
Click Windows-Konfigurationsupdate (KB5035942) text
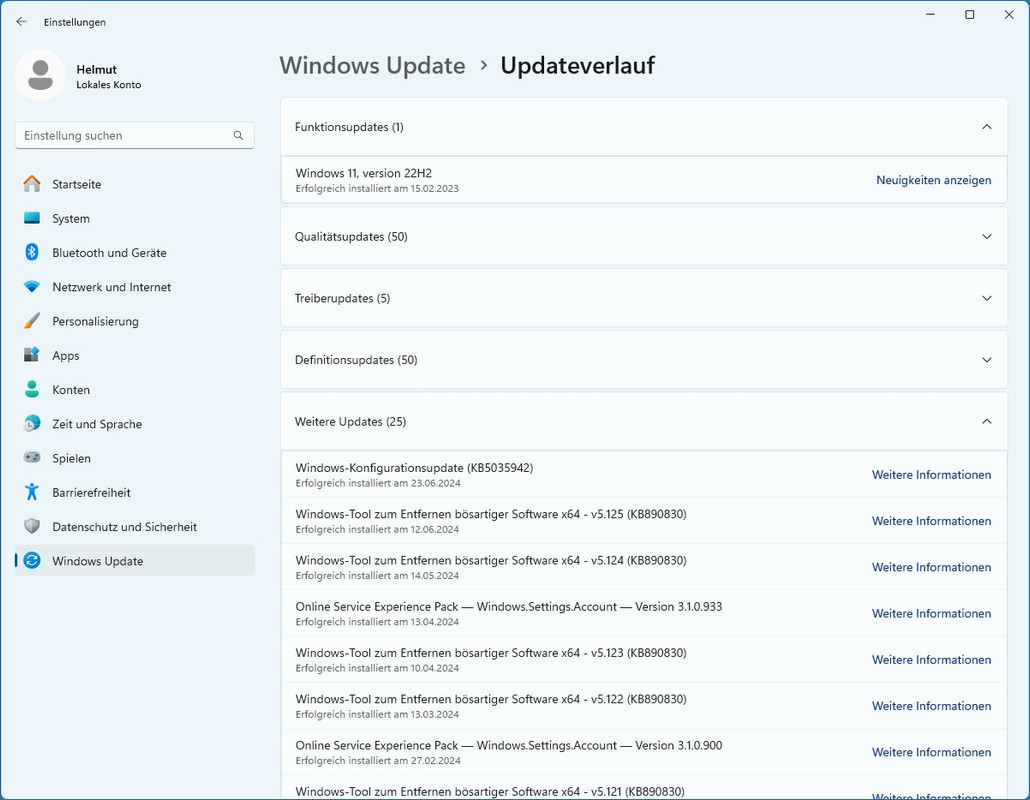point(414,468)
